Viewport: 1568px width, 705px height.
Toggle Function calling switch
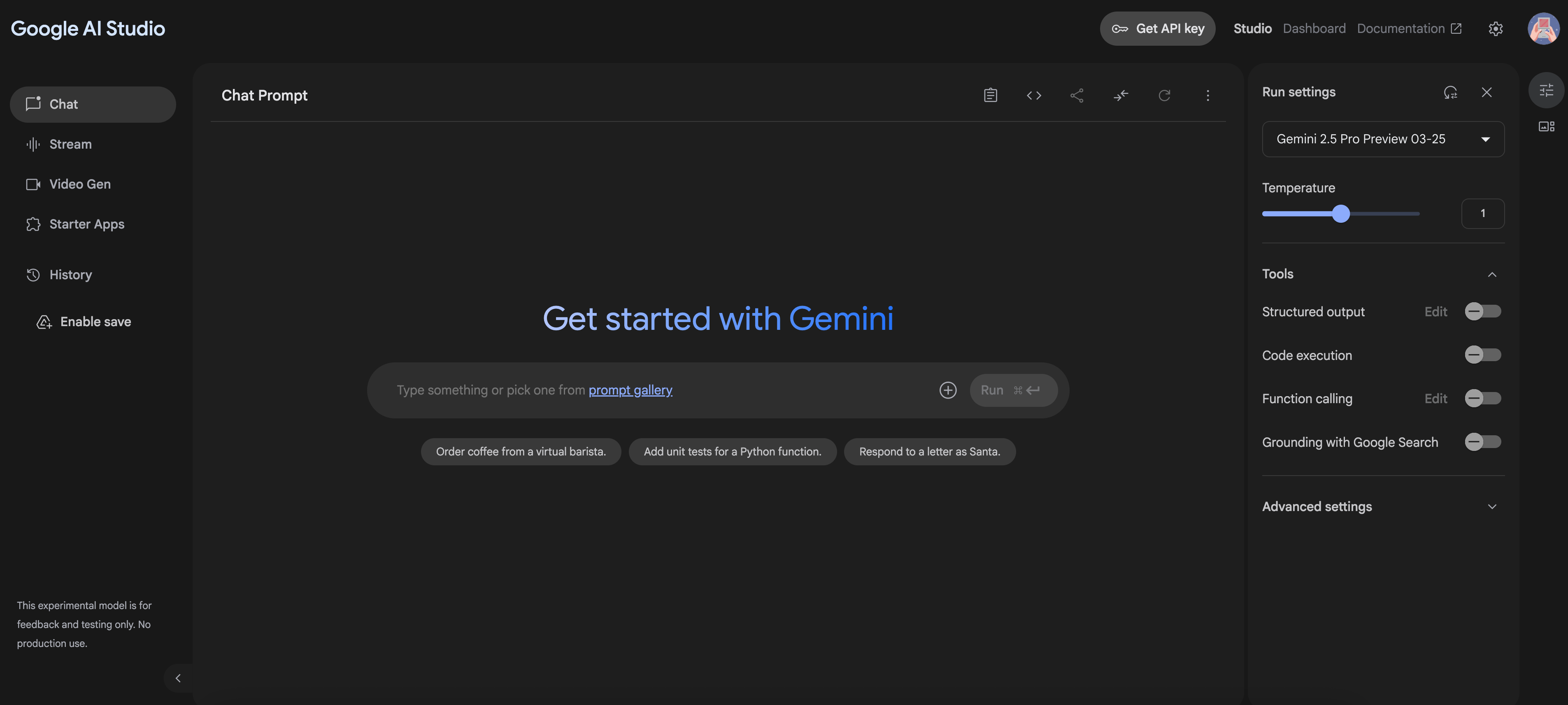(1483, 399)
